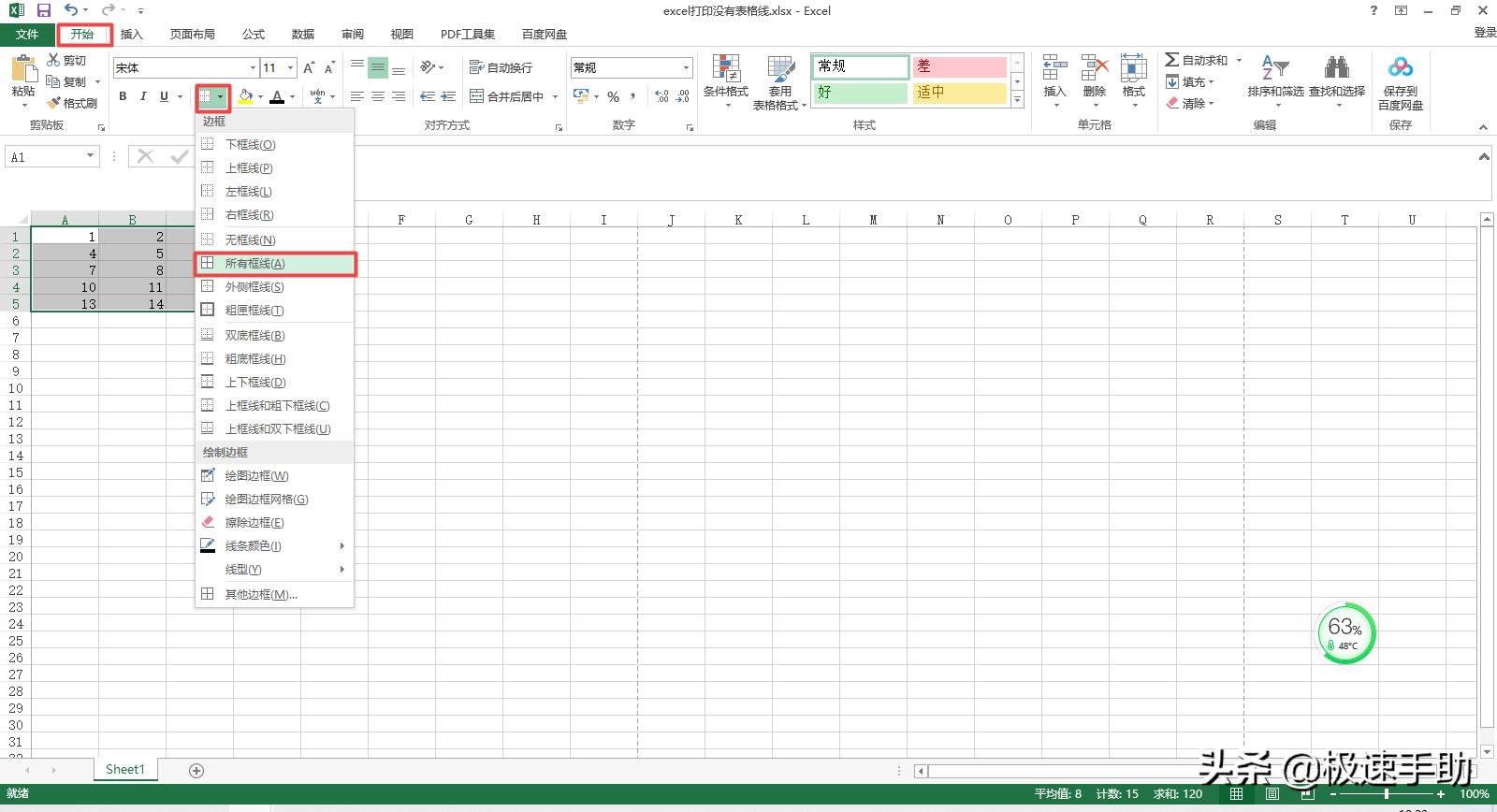Viewport: 1497px width, 812px height.
Task: Add a new sheet with the plus button
Action: 196,770
